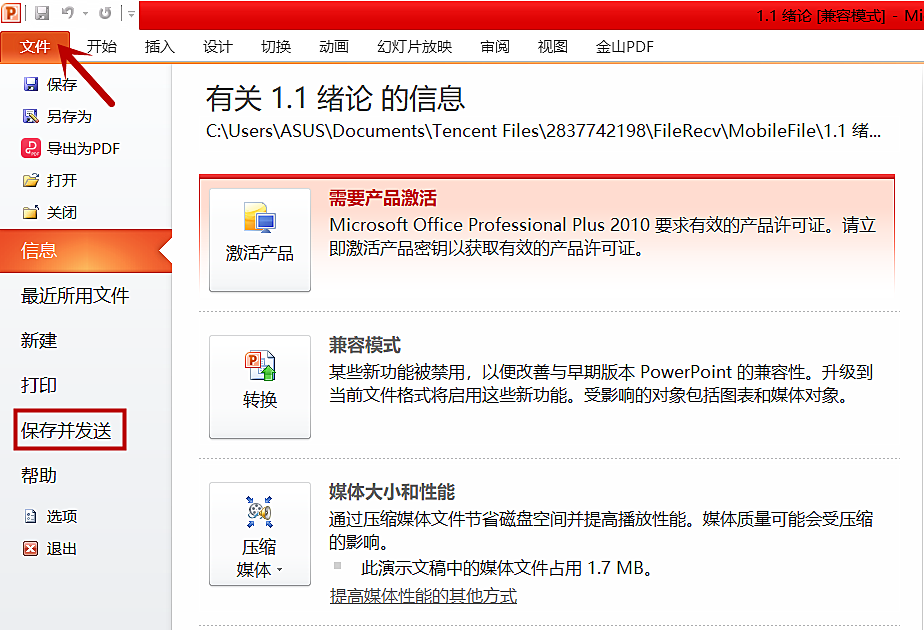Click the 有关 1.1 绪论 的信息 heading
The width and height of the screenshot is (924, 630).
point(336,98)
